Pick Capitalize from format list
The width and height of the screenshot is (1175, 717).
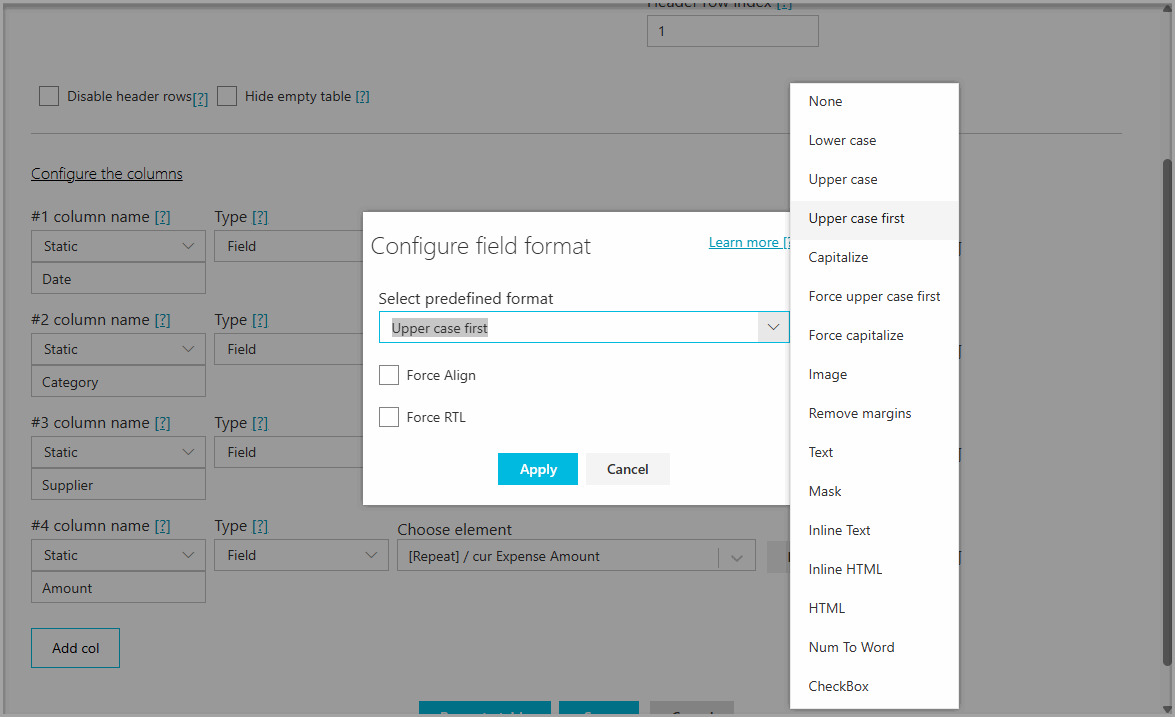pyautogui.click(x=874, y=257)
